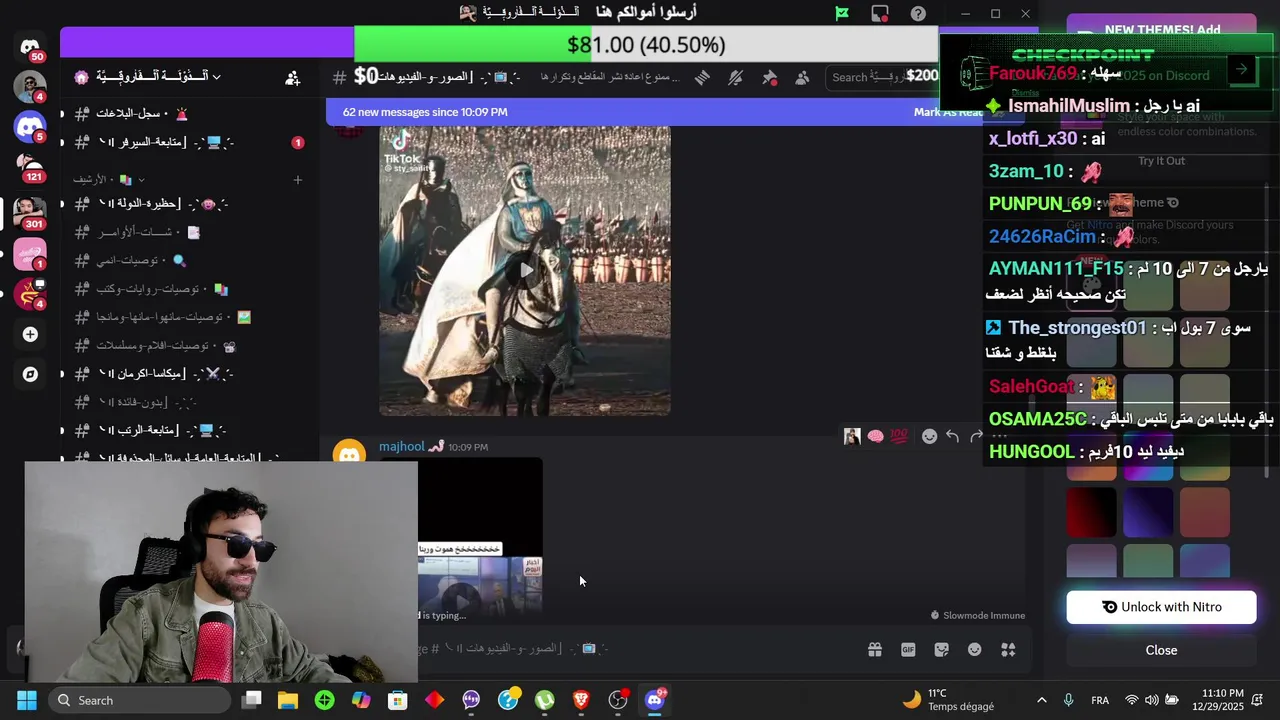Open sticker picker icon
Viewport: 1280px width, 720px height.
(941, 649)
